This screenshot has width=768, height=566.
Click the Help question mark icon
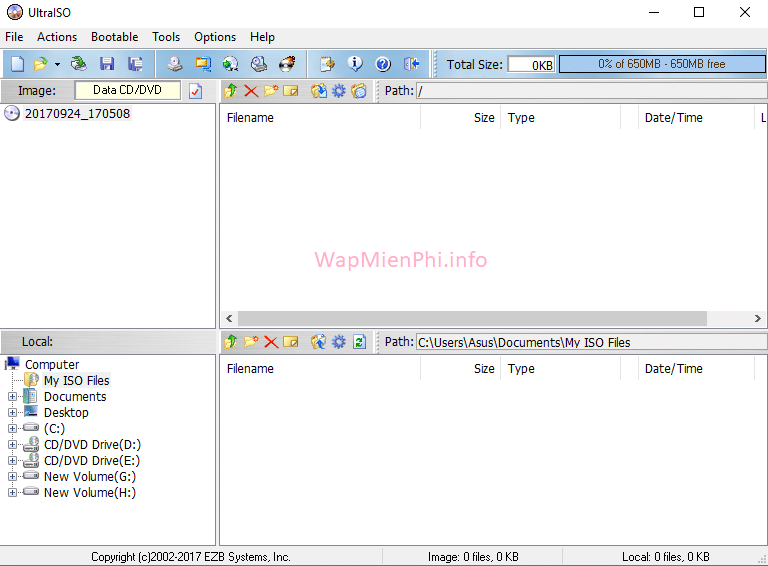(x=383, y=64)
